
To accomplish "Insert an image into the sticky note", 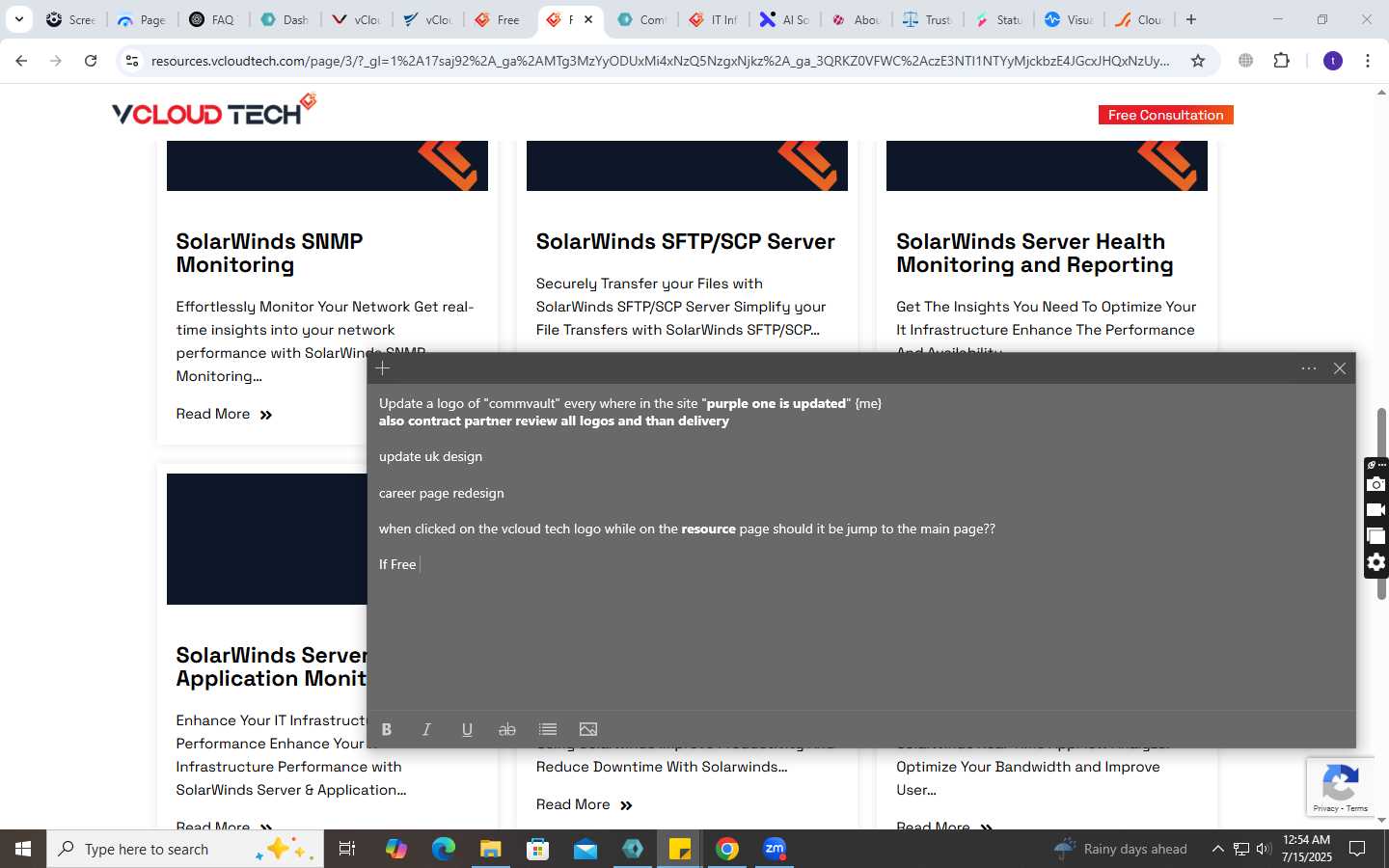I will click(x=588, y=729).
